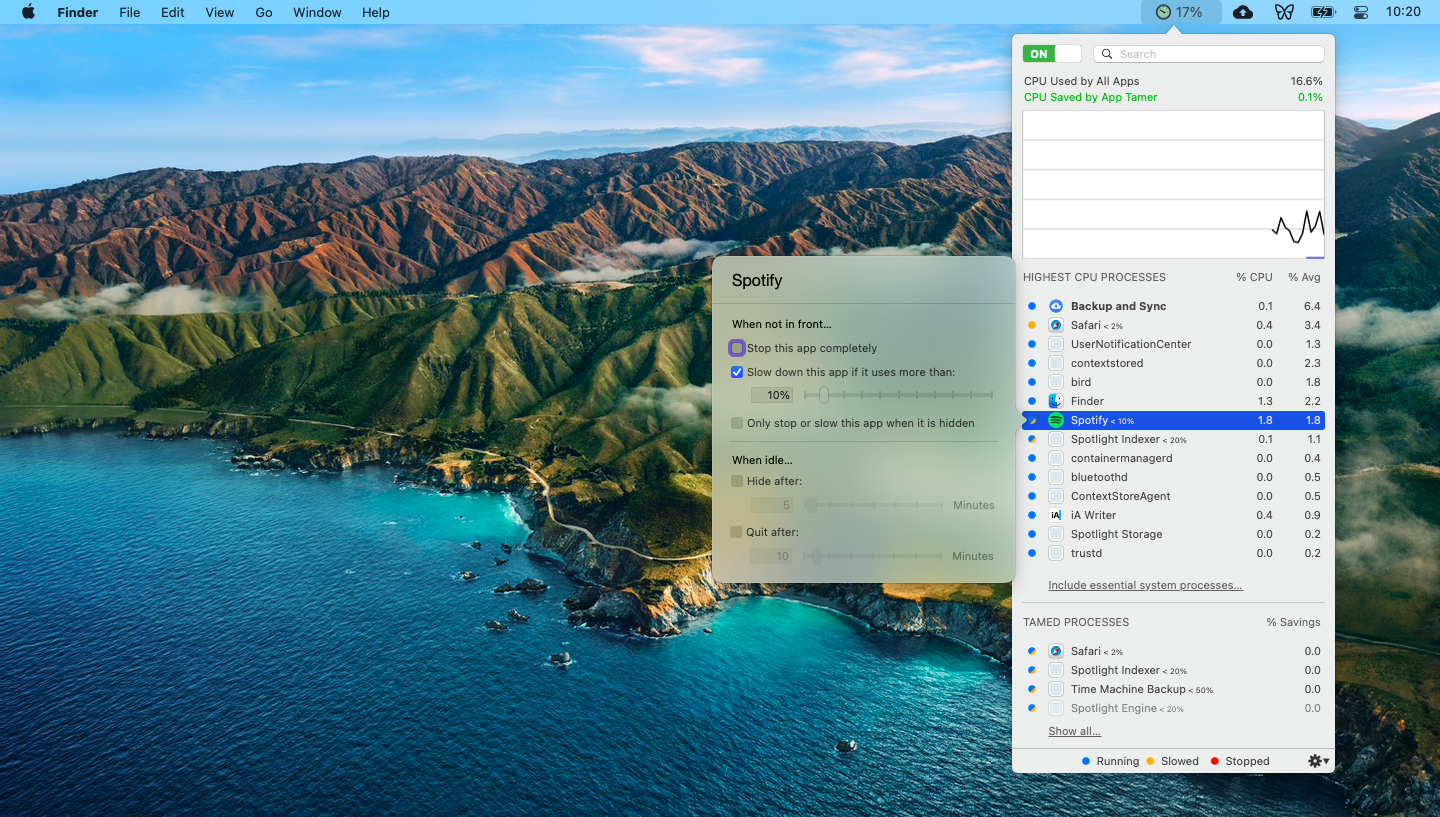Check Stop this app completely
Viewport: 1440px width, 817px height.
[737, 348]
